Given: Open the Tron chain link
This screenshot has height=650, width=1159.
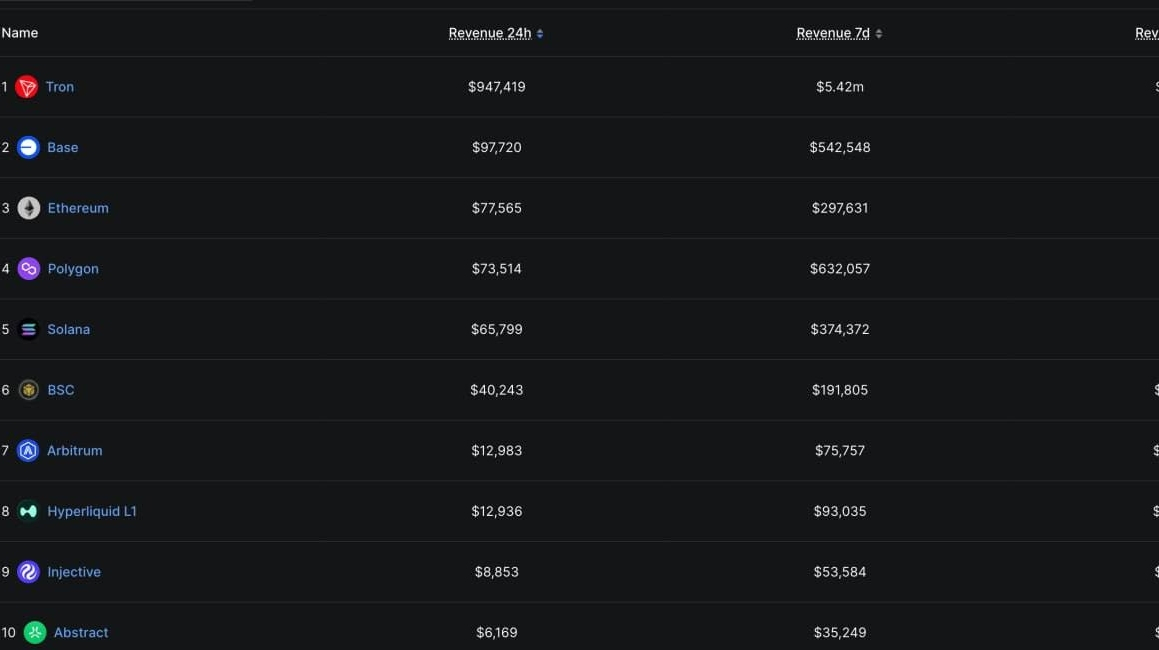Looking at the screenshot, I should click(60, 87).
